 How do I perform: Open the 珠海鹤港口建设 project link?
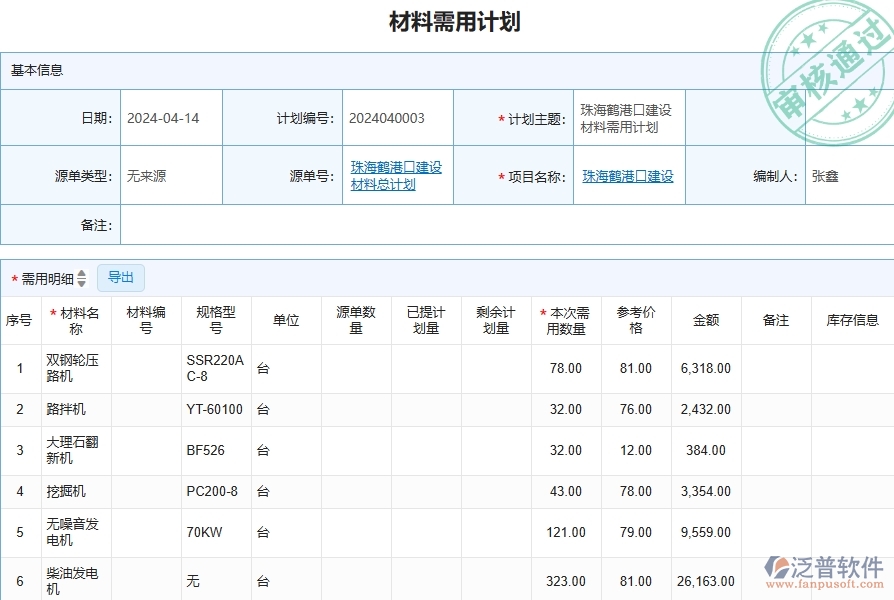629,175
